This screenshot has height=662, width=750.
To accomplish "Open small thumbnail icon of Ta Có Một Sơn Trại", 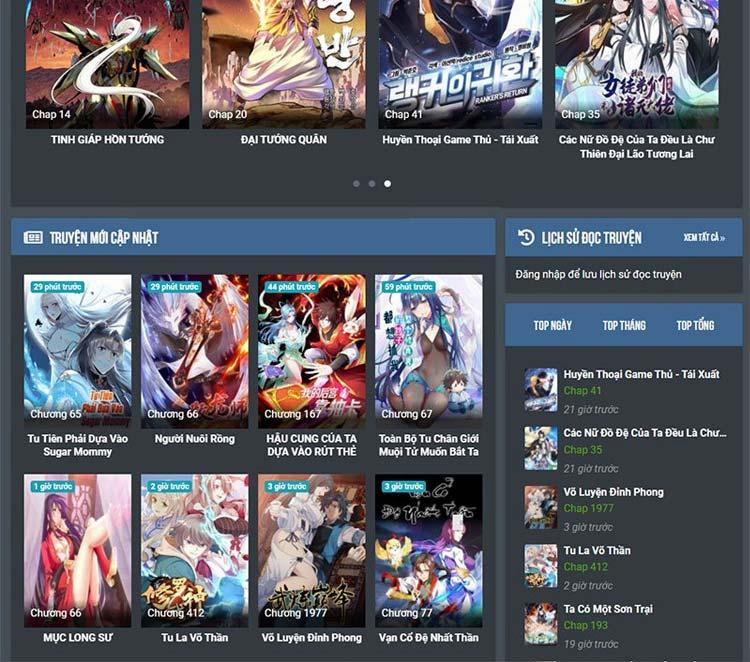I will click(541, 623).
